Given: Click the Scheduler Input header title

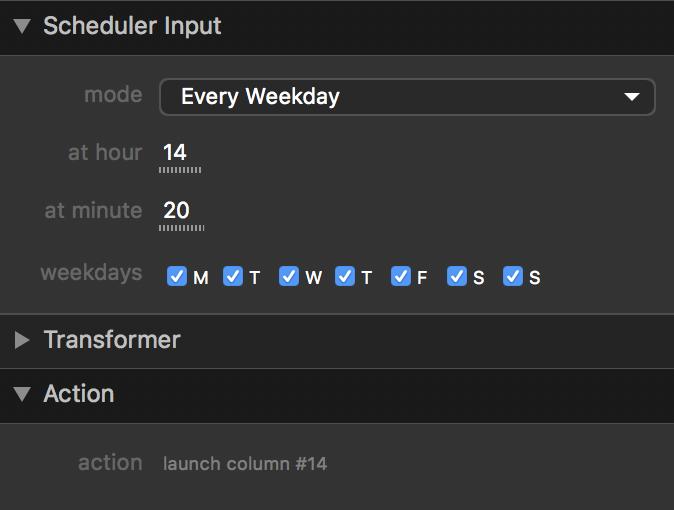Looking at the screenshot, I should (x=132, y=27).
